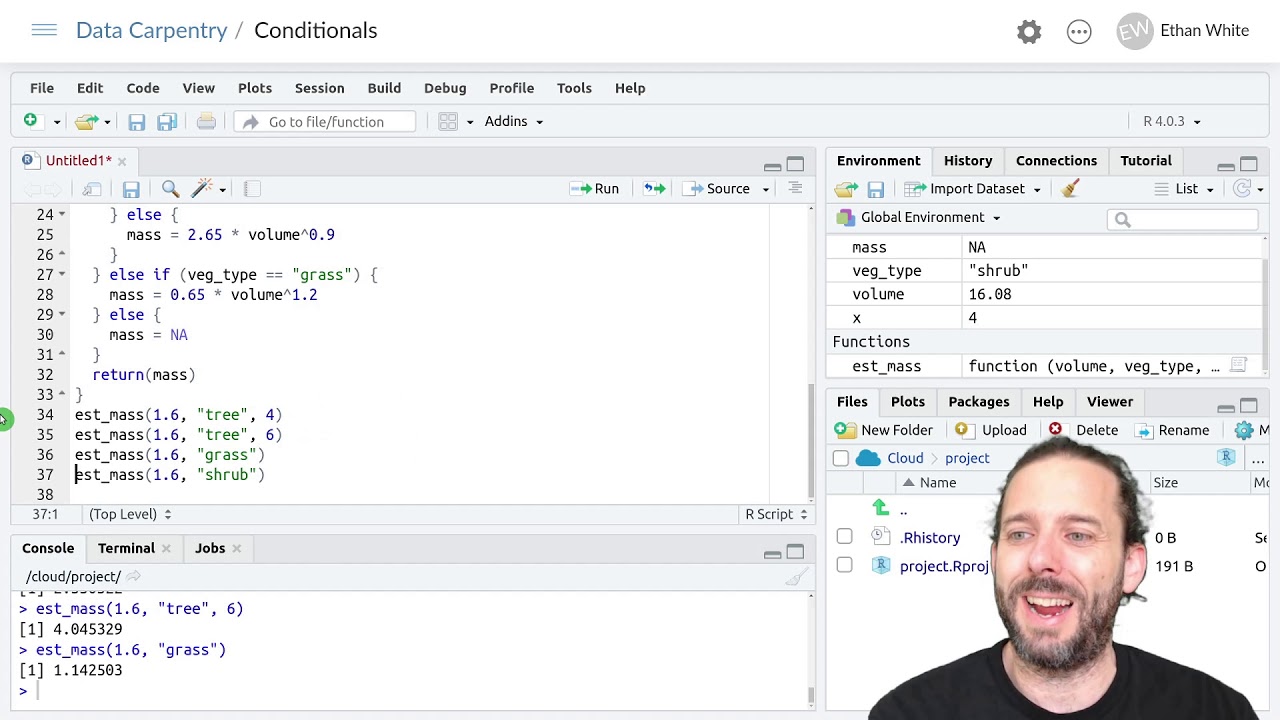Viewport: 1280px width, 720px height.
Task: Refresh the Environment pane
Action: click(x=1242, y=189)
